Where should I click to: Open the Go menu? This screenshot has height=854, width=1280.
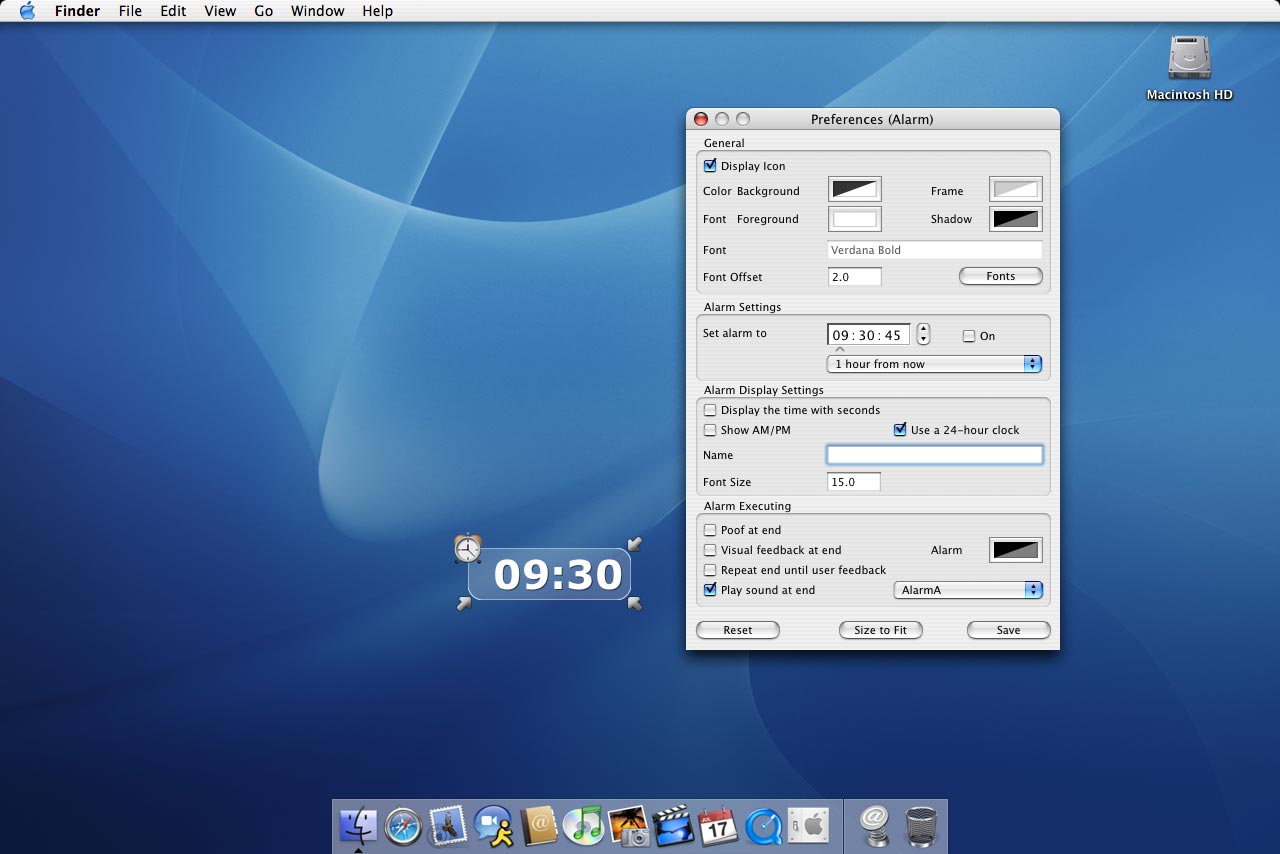click(264, 11)
